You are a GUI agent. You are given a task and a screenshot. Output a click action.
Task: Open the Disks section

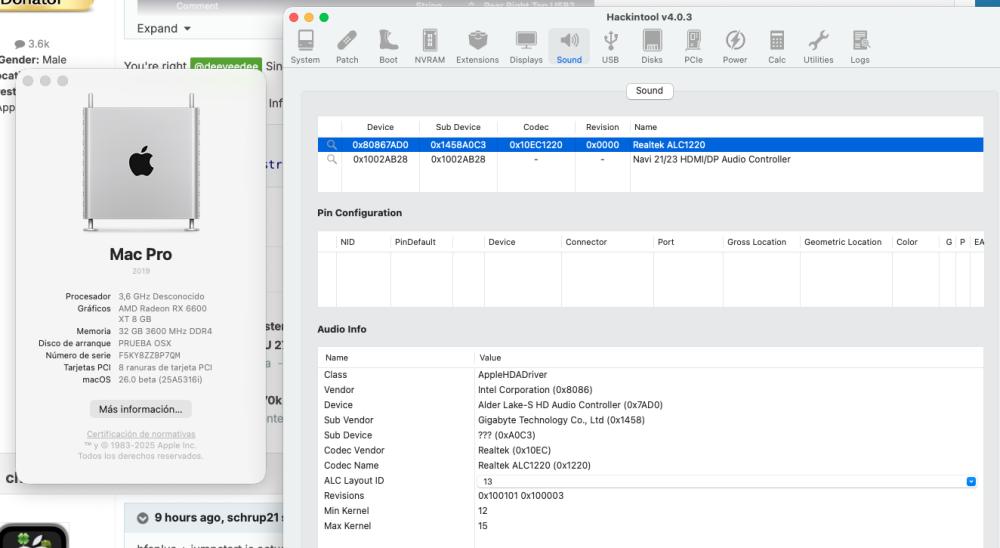point(652,47)
